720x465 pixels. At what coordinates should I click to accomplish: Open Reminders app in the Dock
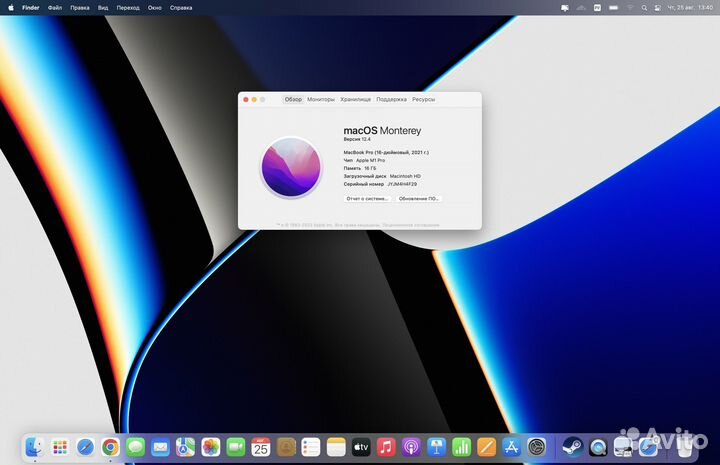click(311, 447)
